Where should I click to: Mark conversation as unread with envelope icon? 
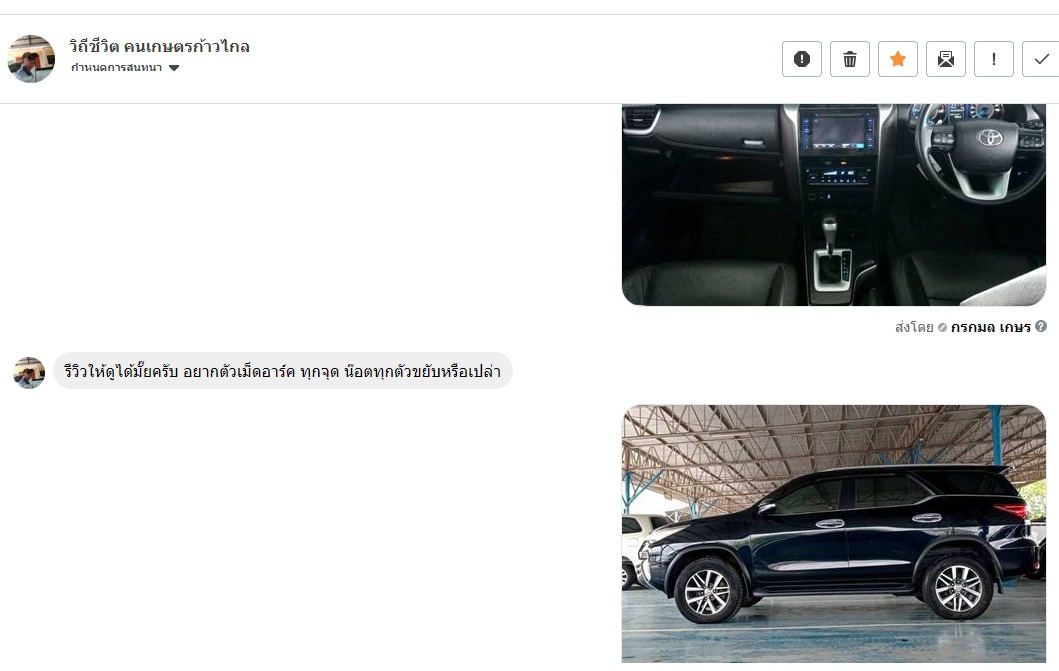pos(946,59)
